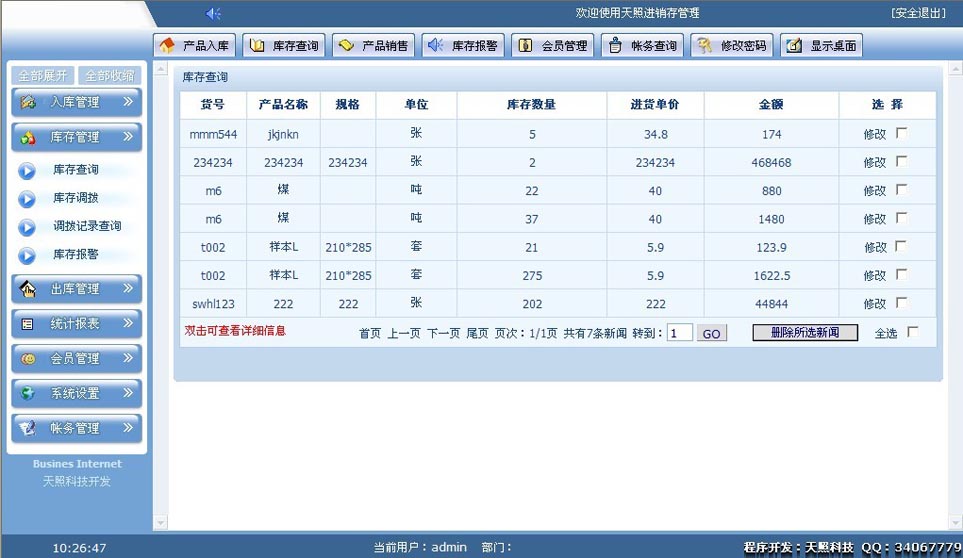
Task: Go to 首页 in pagination
Action: [370, 333]
